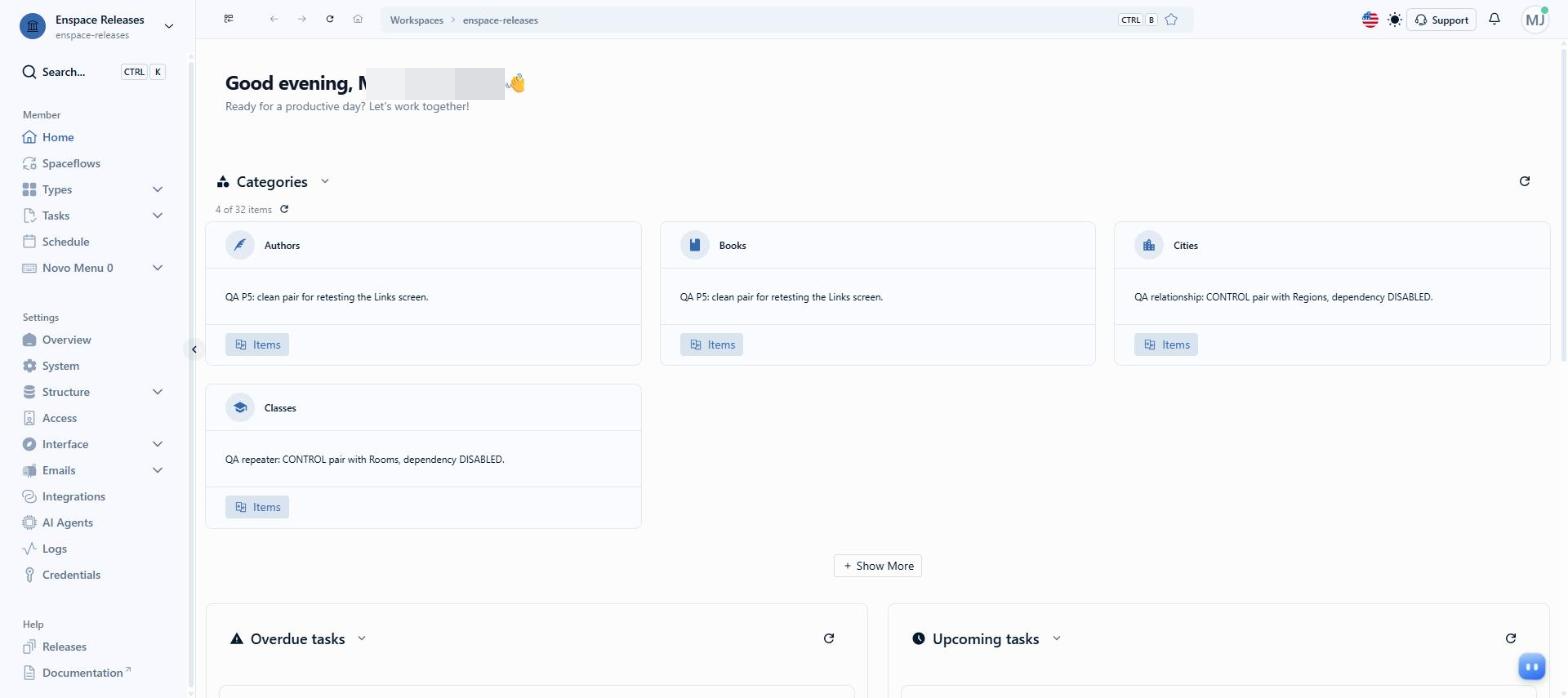Favorite this page with star icon
This screenshot has width=1568, height=698.
tap(1171, 19)
